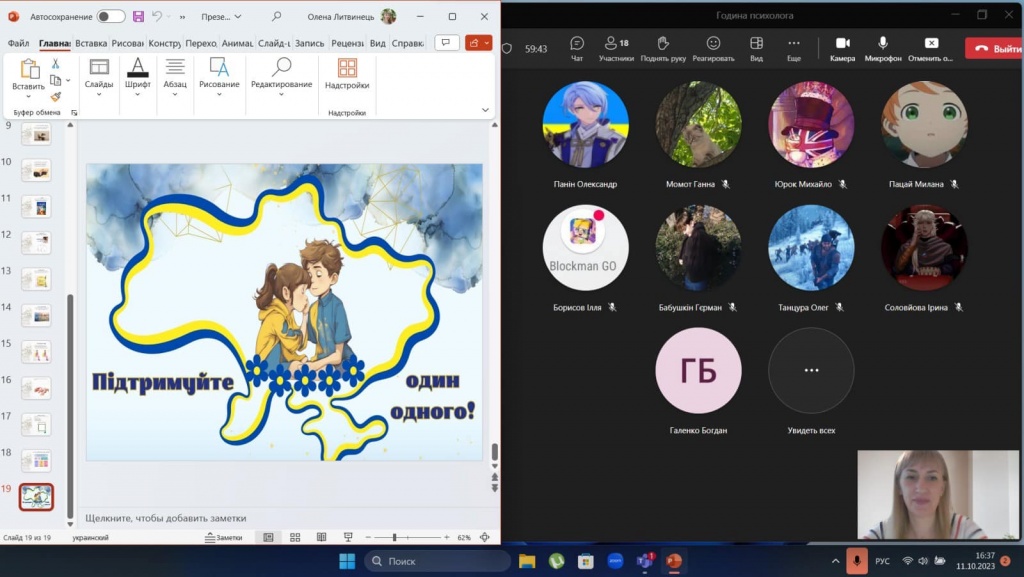Raise hand in the meeting
Screen dimensions: 1024x577
663,48
